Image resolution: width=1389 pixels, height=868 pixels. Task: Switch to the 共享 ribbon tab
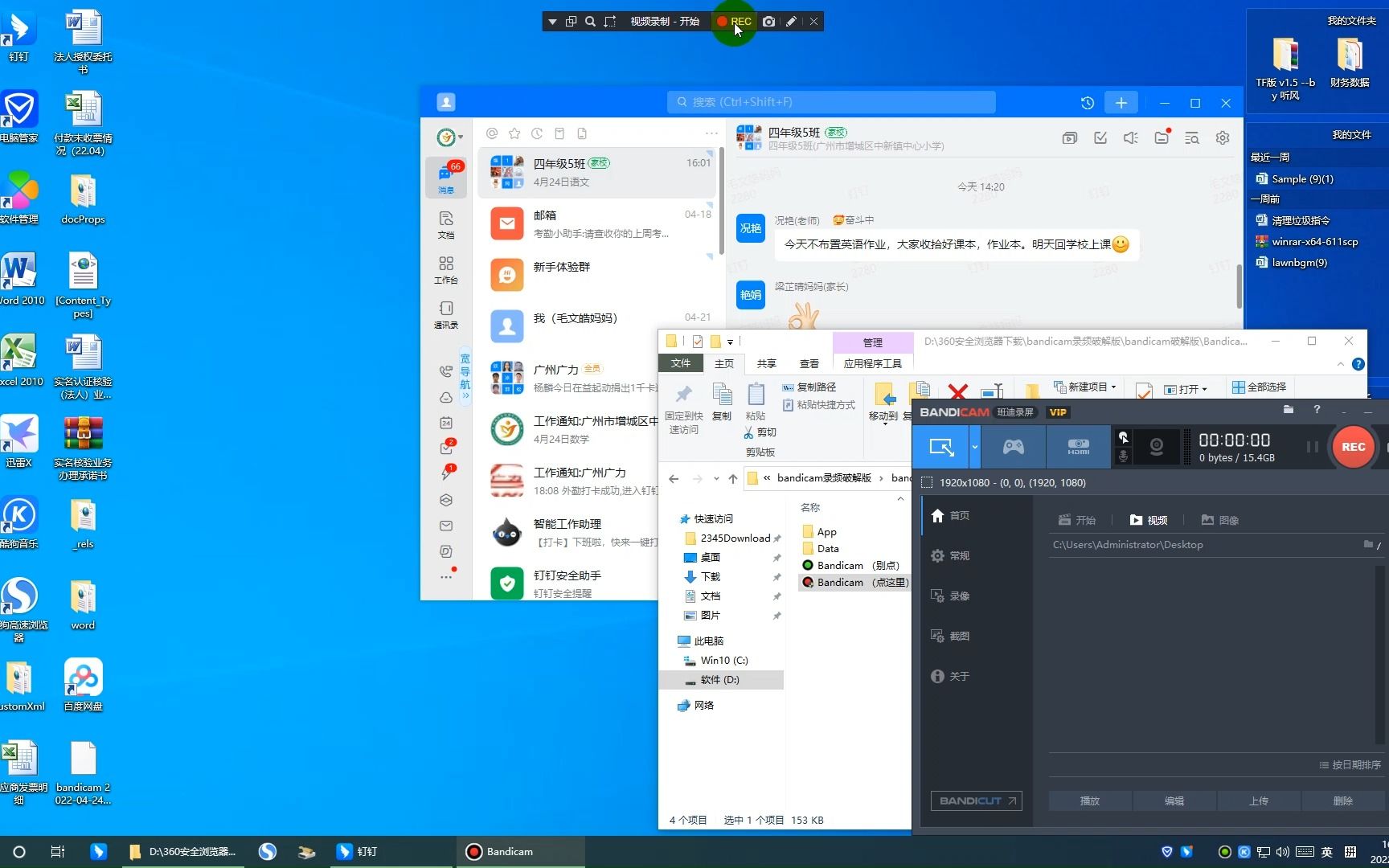click(x=767, y=364)
